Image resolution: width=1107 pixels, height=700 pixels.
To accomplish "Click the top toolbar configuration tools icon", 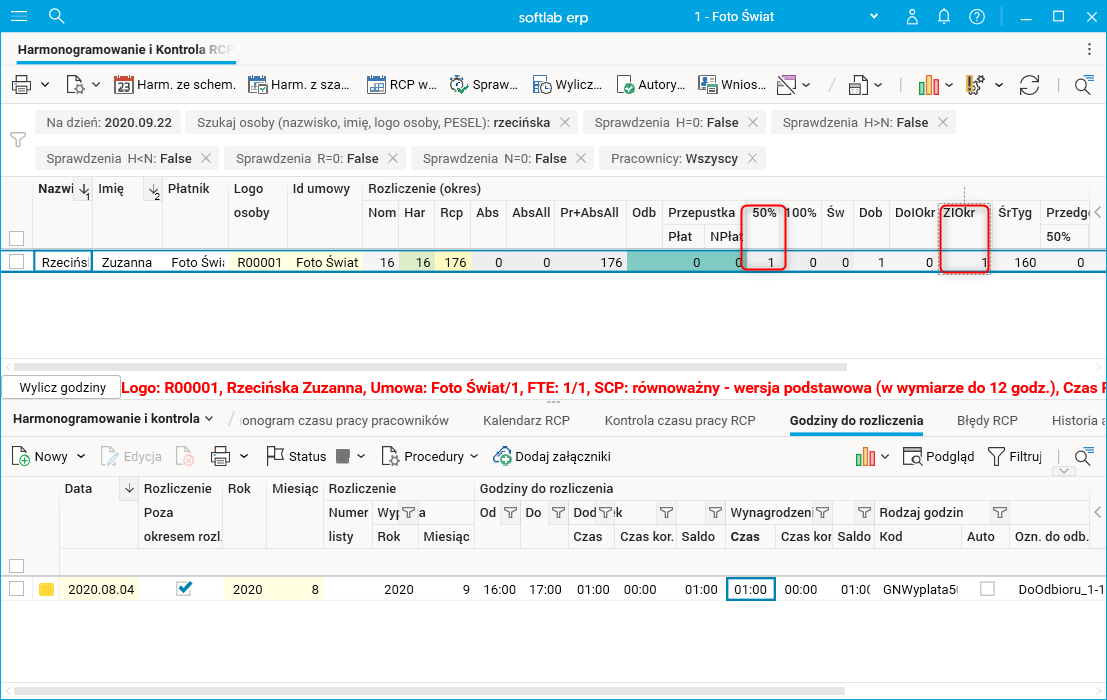I will [x=976, y=85].
